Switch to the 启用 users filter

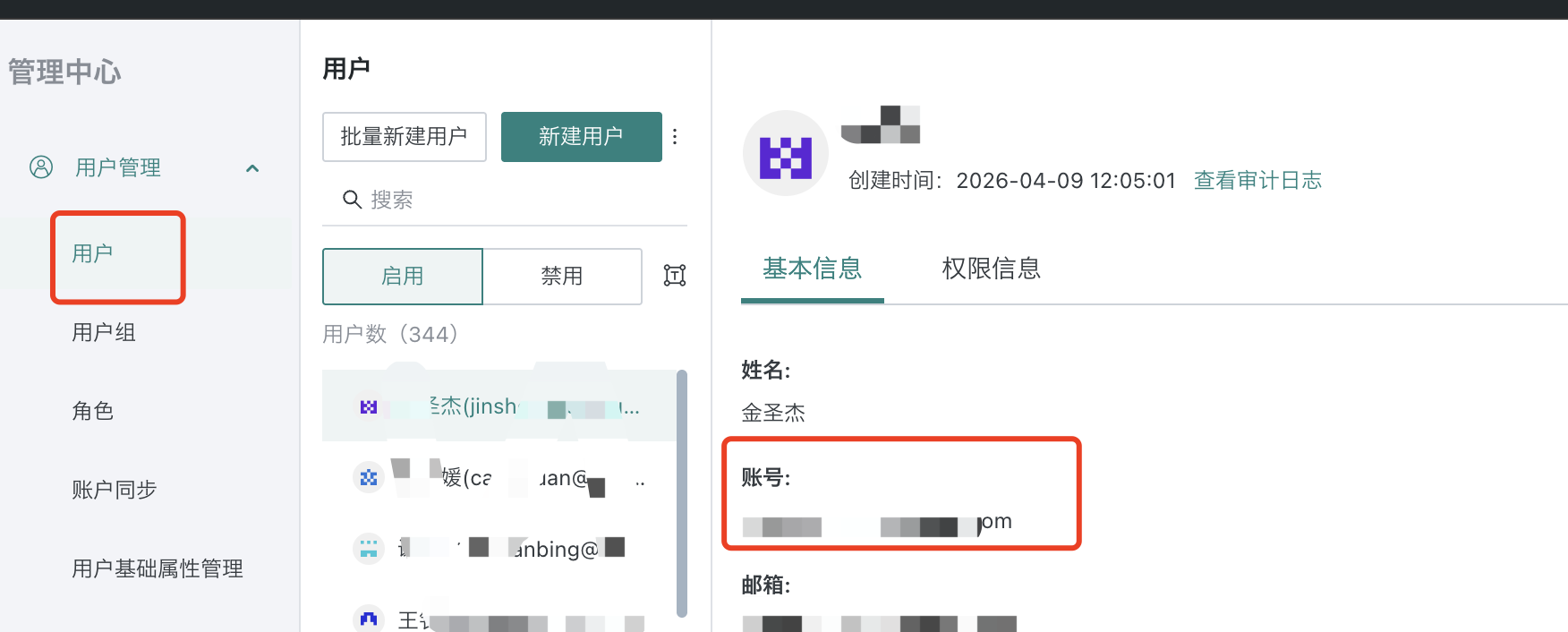403,277
